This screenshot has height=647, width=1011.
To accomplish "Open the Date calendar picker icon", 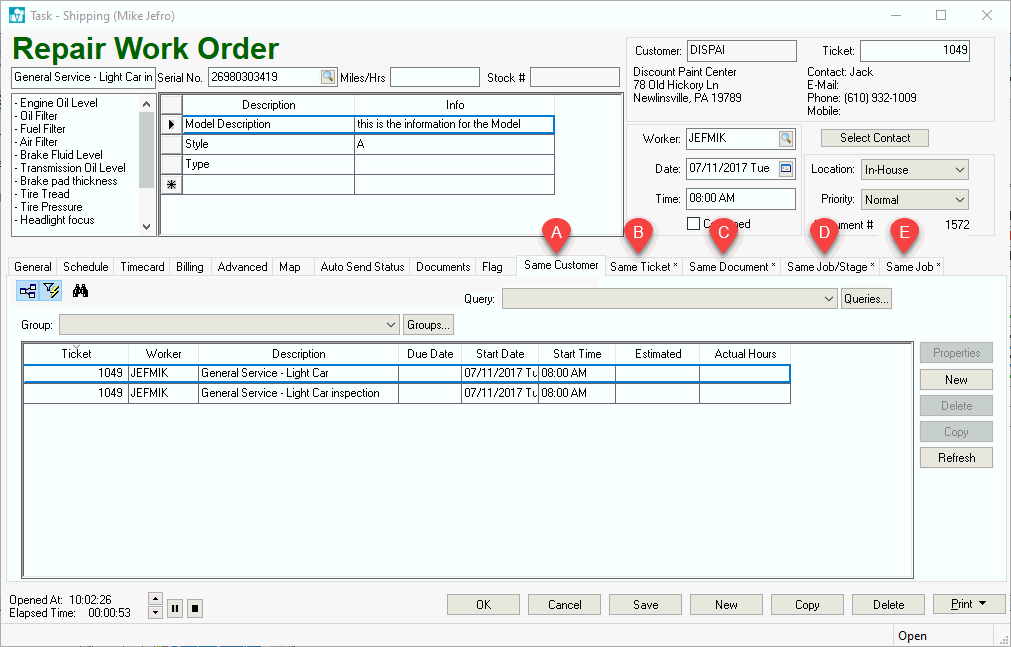I will [786, 169].
